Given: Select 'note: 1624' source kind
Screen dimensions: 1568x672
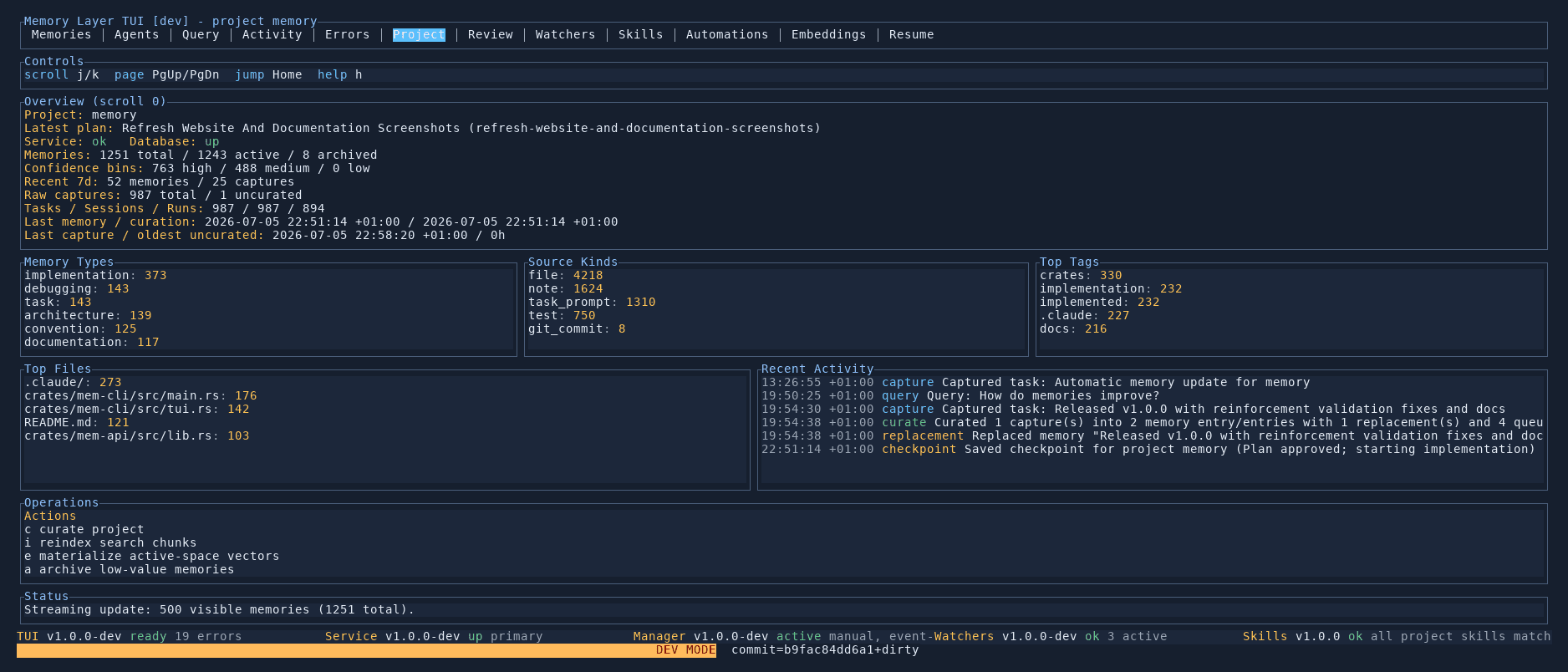Looking at the screenshot, I should pos(566,288).
